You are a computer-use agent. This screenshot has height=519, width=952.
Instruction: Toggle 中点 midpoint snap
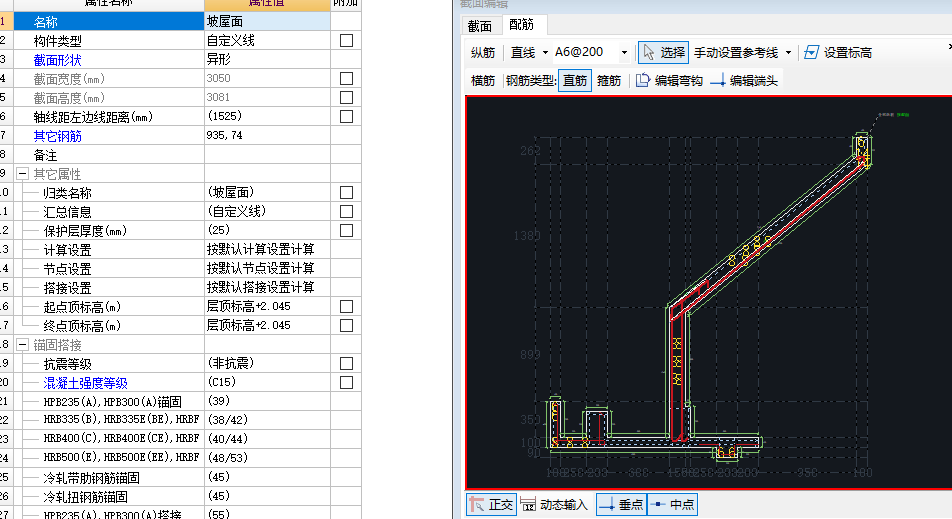click(x=672, y=504)
